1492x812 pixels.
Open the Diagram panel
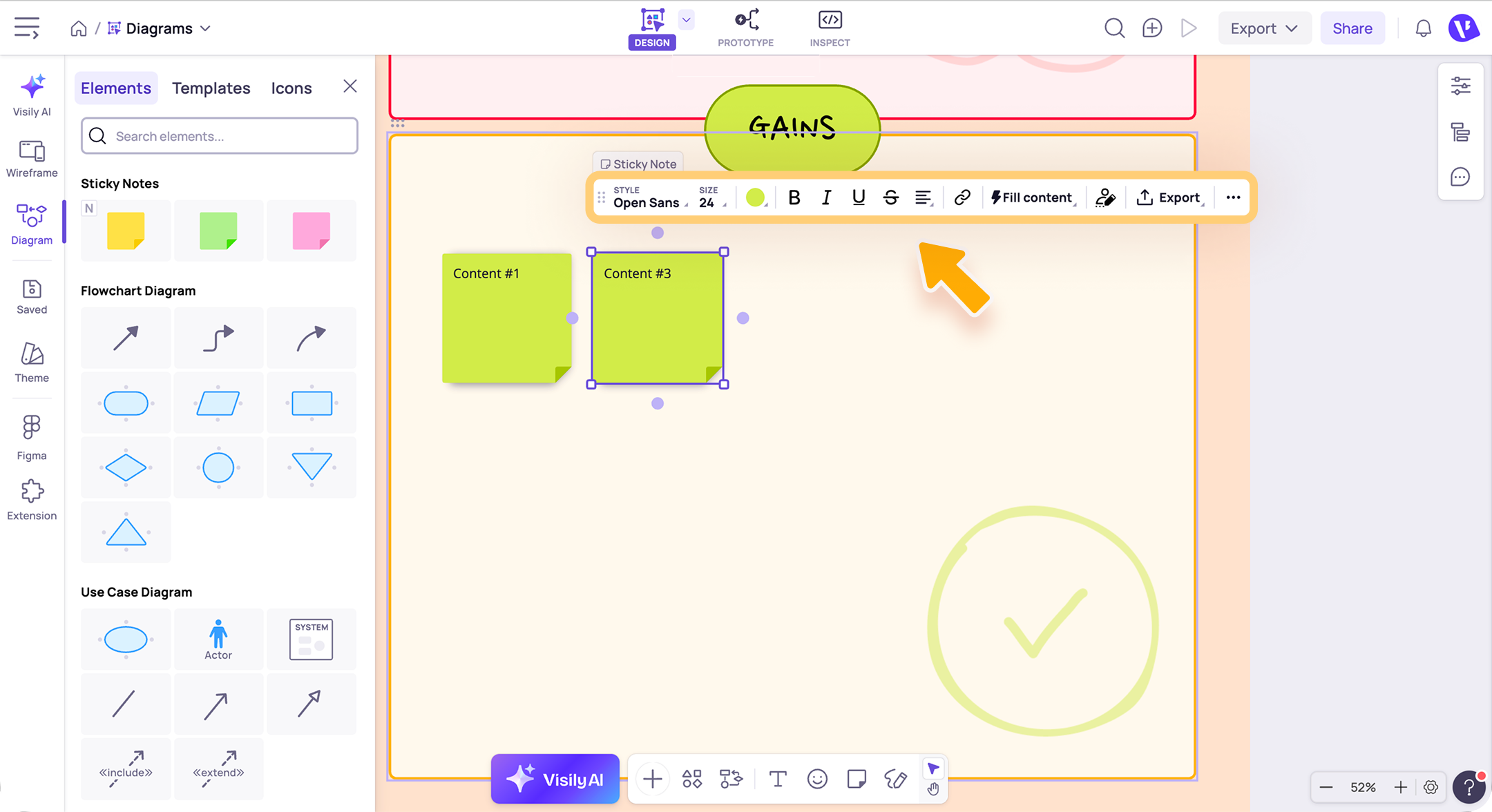tap(32, 224)
